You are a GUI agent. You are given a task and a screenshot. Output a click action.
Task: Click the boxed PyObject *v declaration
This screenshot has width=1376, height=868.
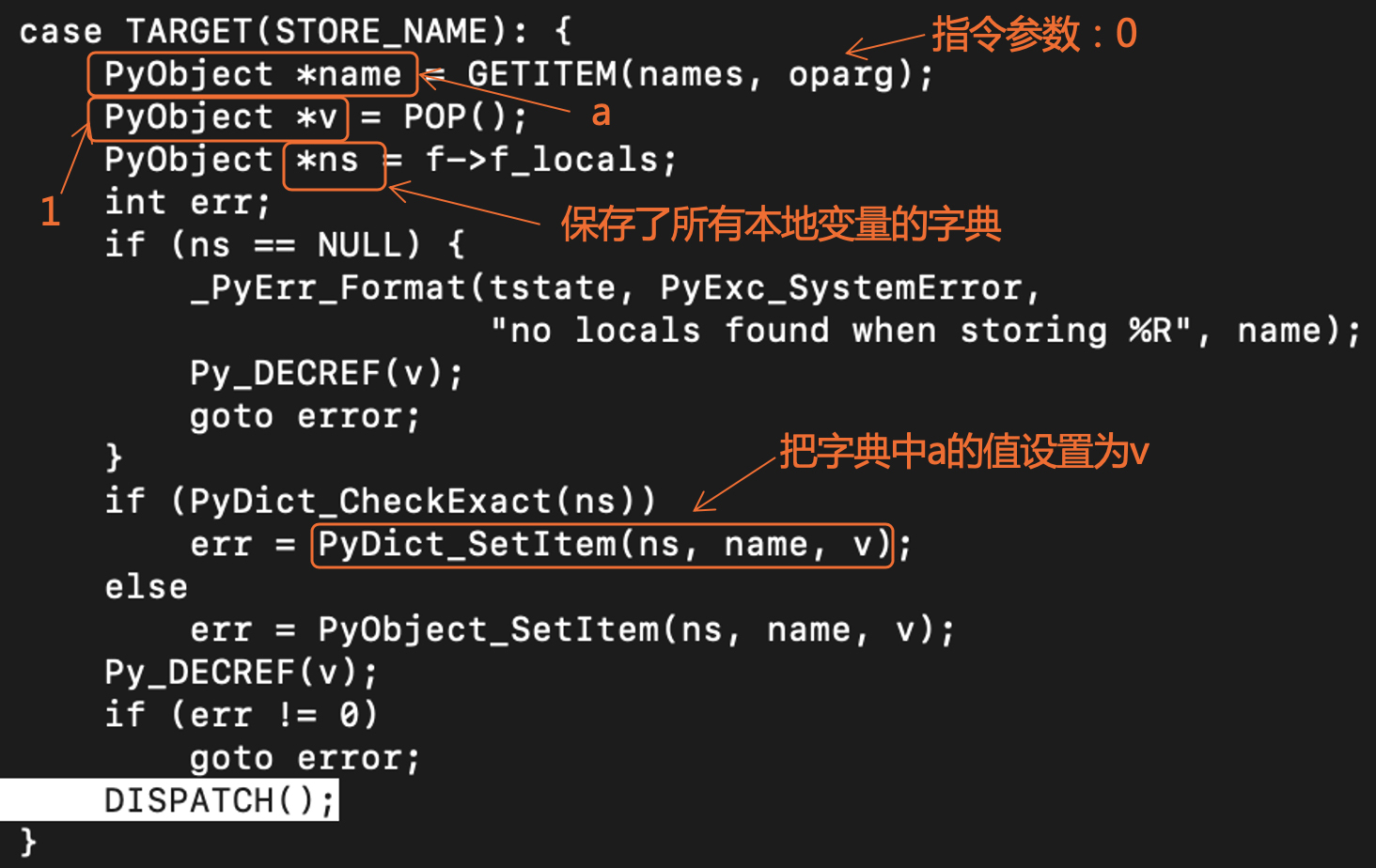click(219, 117)
